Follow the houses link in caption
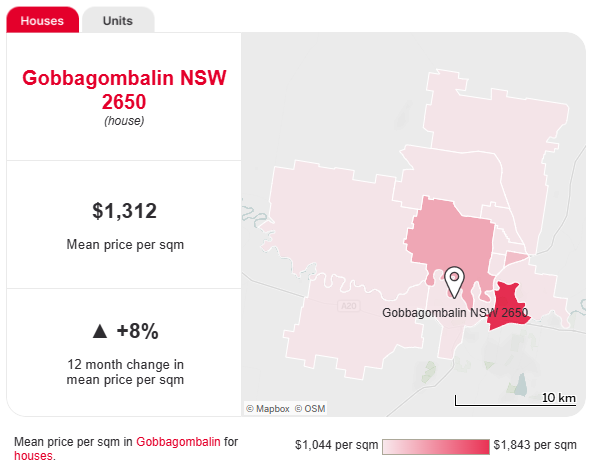The image size is (598, 469). tap(33, 456)
